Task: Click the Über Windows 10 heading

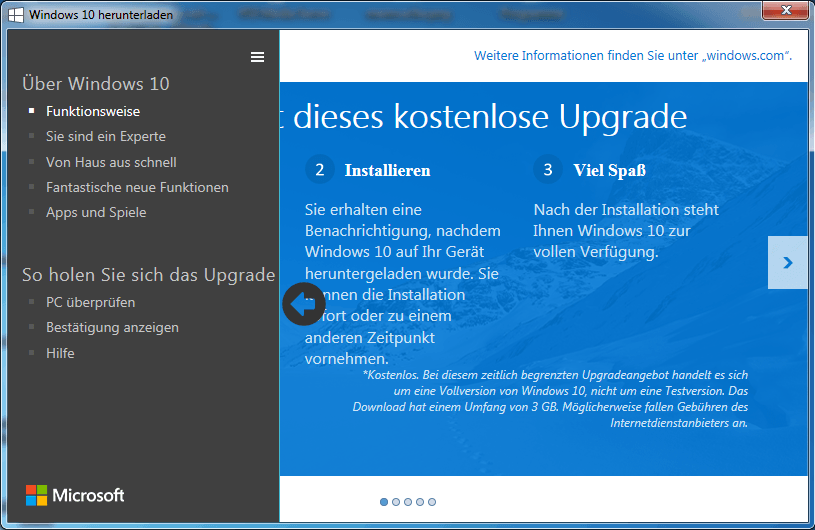Action: click(x=96, y=84)
